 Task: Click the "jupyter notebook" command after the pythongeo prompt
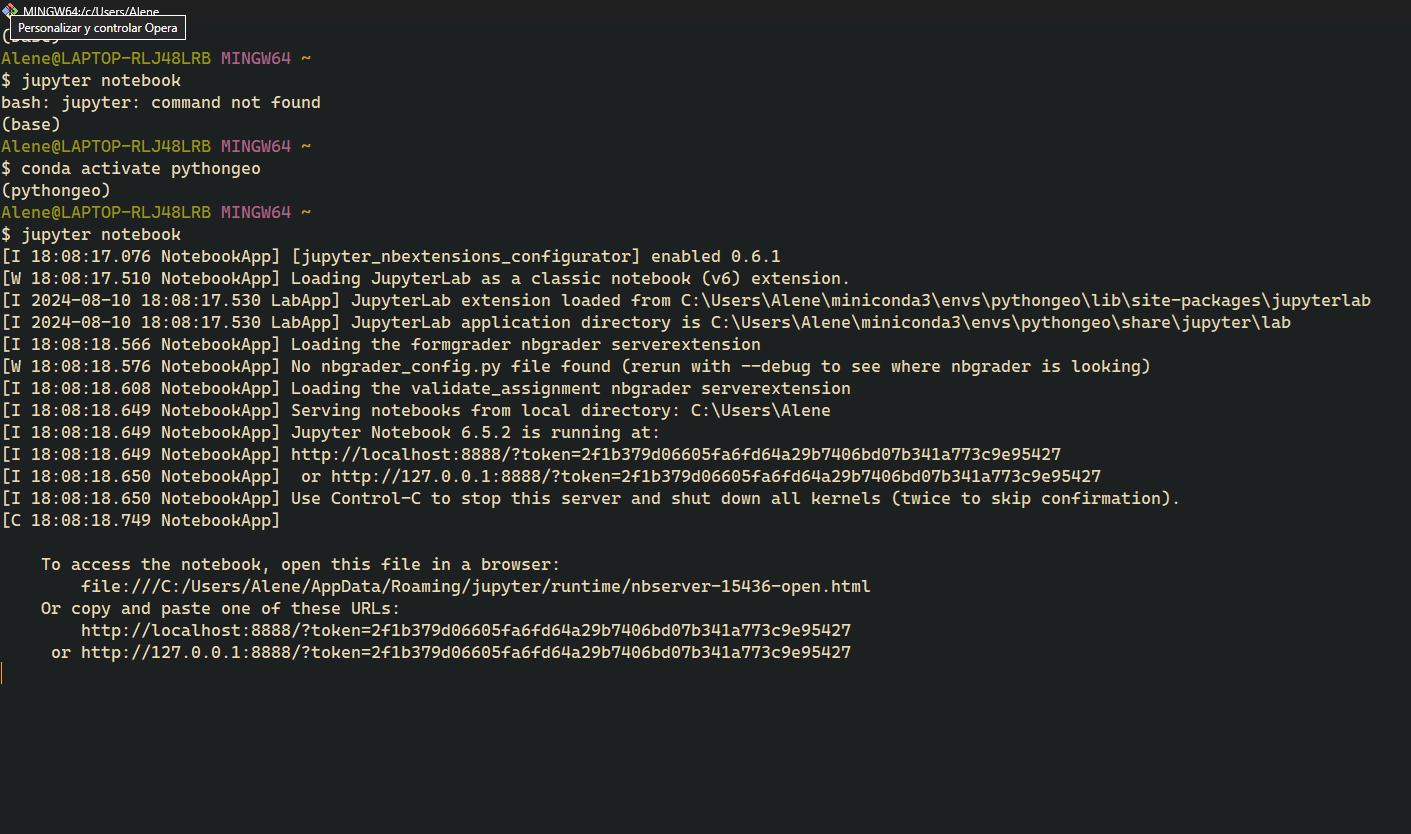coord(100,234)
